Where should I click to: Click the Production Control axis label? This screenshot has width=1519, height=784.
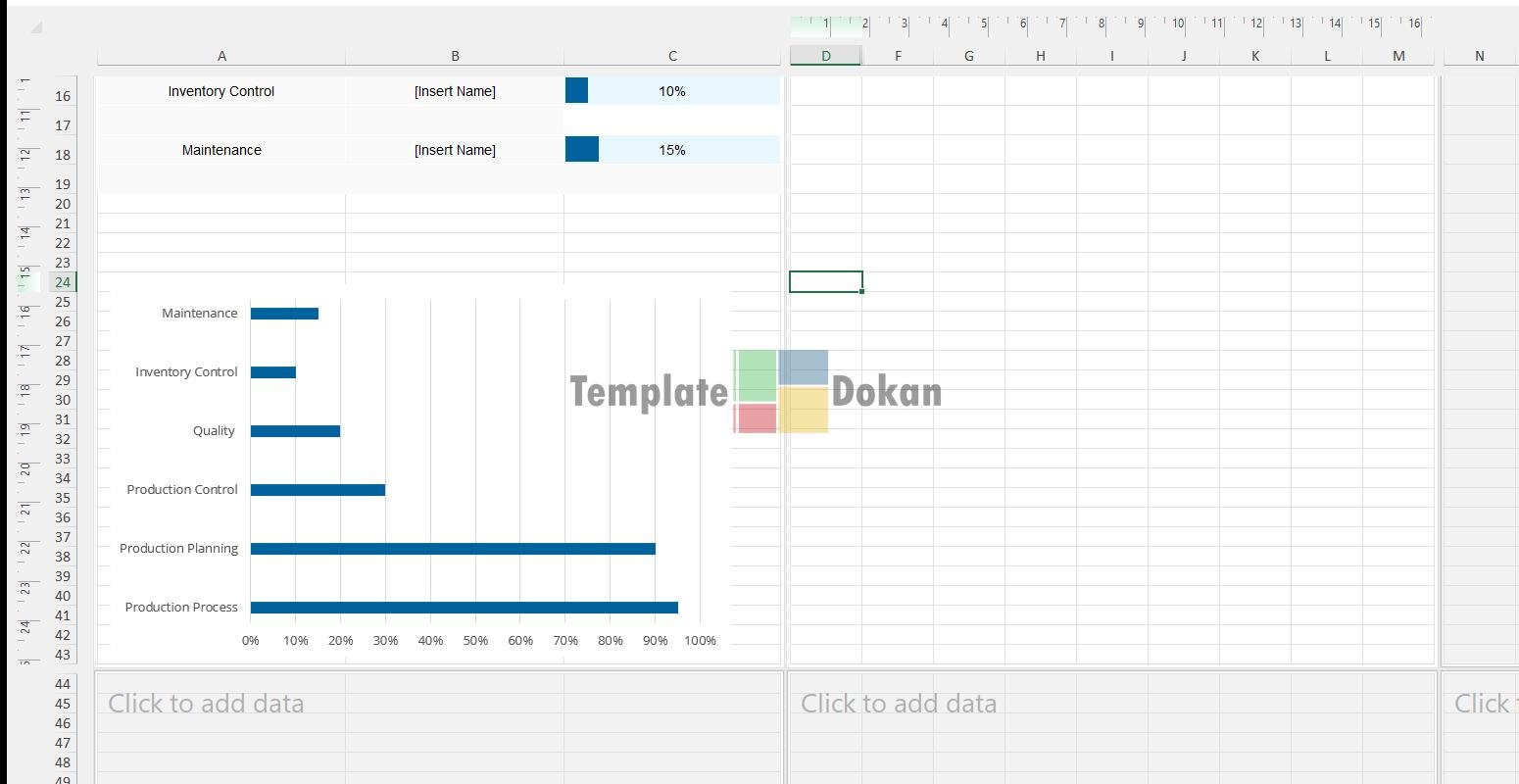pos(182,490)
